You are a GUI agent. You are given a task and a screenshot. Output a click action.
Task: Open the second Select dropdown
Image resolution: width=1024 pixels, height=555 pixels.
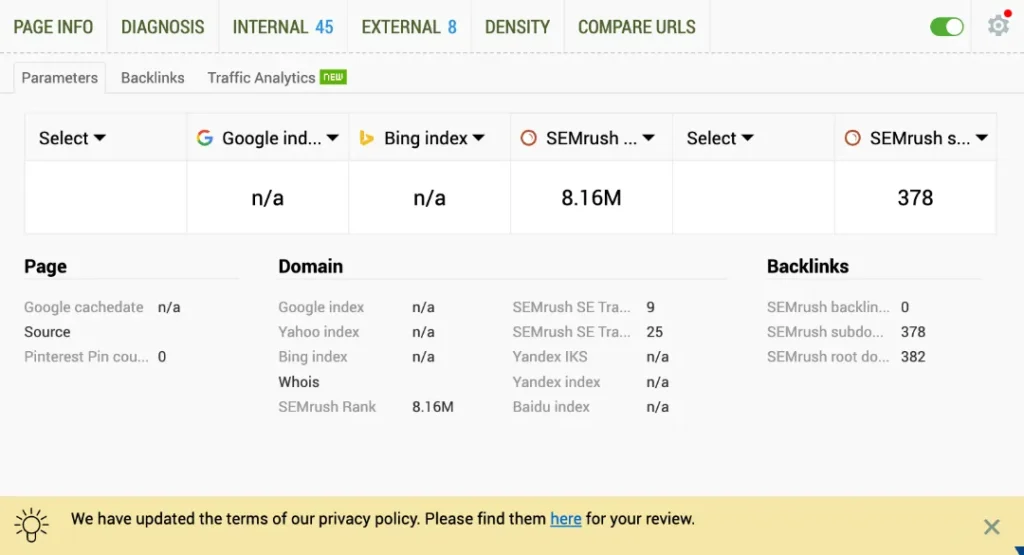tap(720, 138)
